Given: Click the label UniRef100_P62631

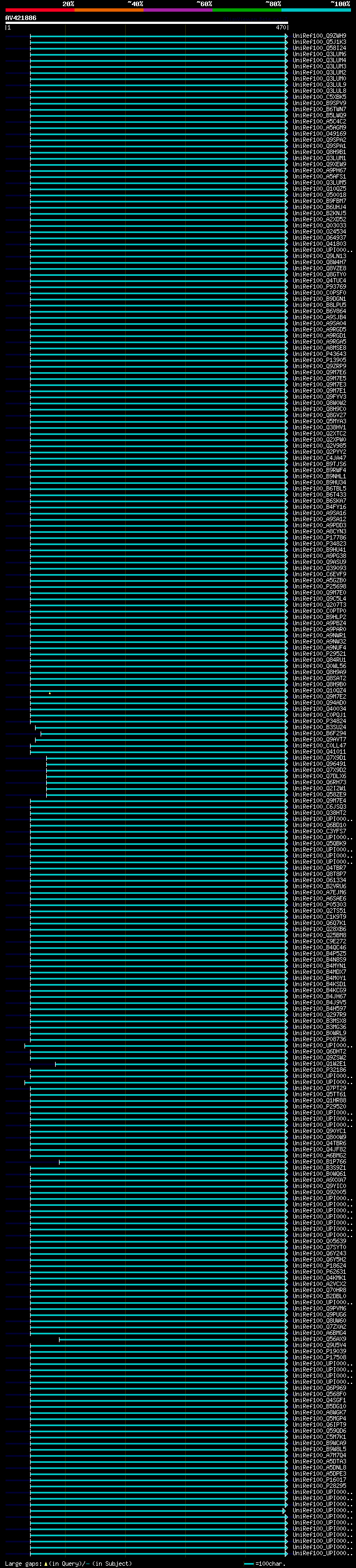Looking at the screenshot, I should pyautogui.click(x=319, y=1272).
